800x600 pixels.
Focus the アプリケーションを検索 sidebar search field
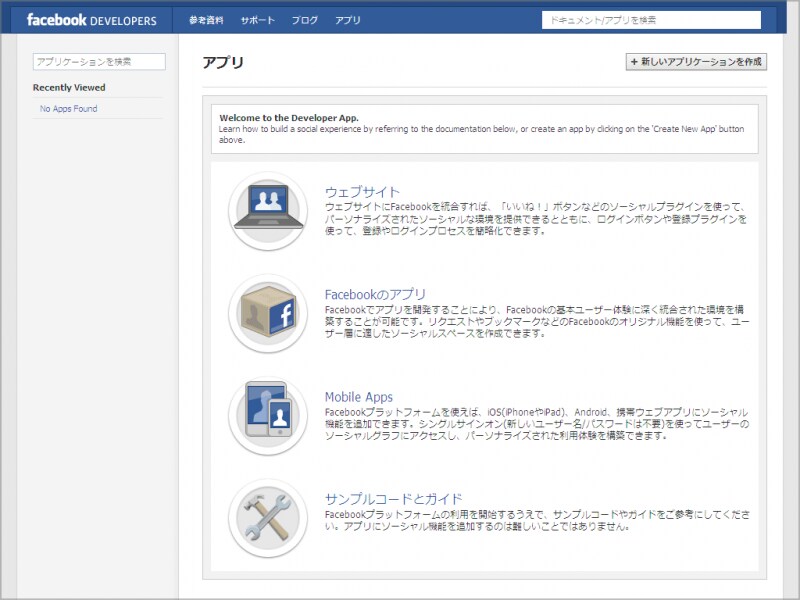(99, 62)
